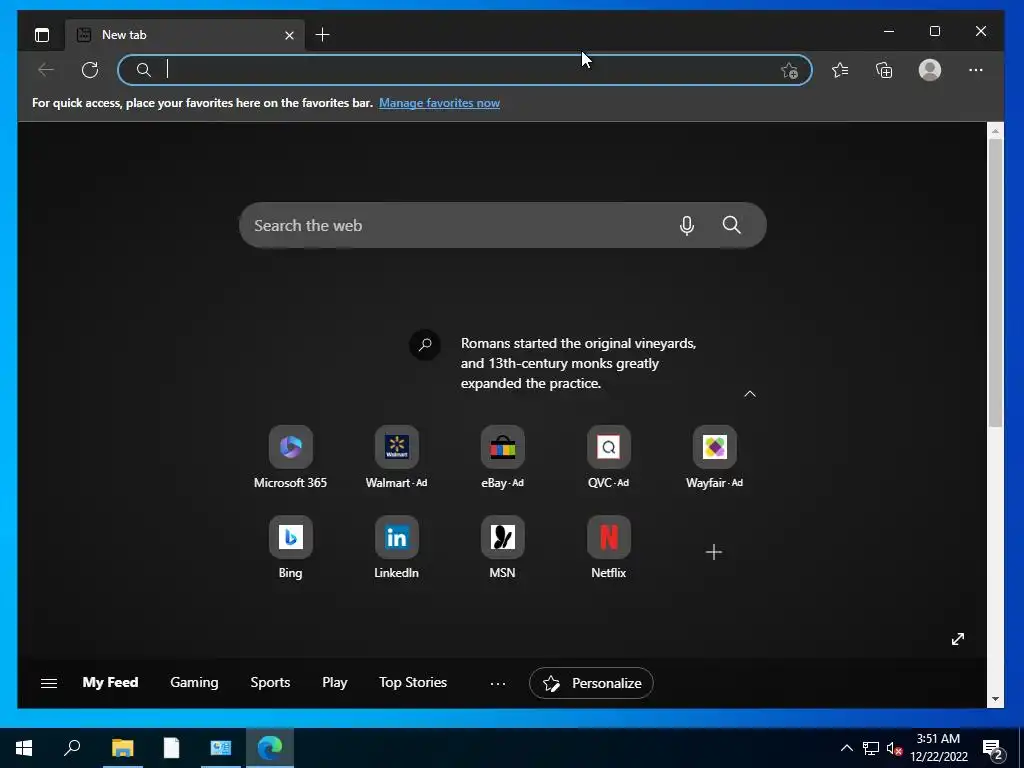Image resolution: width=1024 pixels, height=768 pixels.
Task: Open the profile avatar
Action: point(930,70)
